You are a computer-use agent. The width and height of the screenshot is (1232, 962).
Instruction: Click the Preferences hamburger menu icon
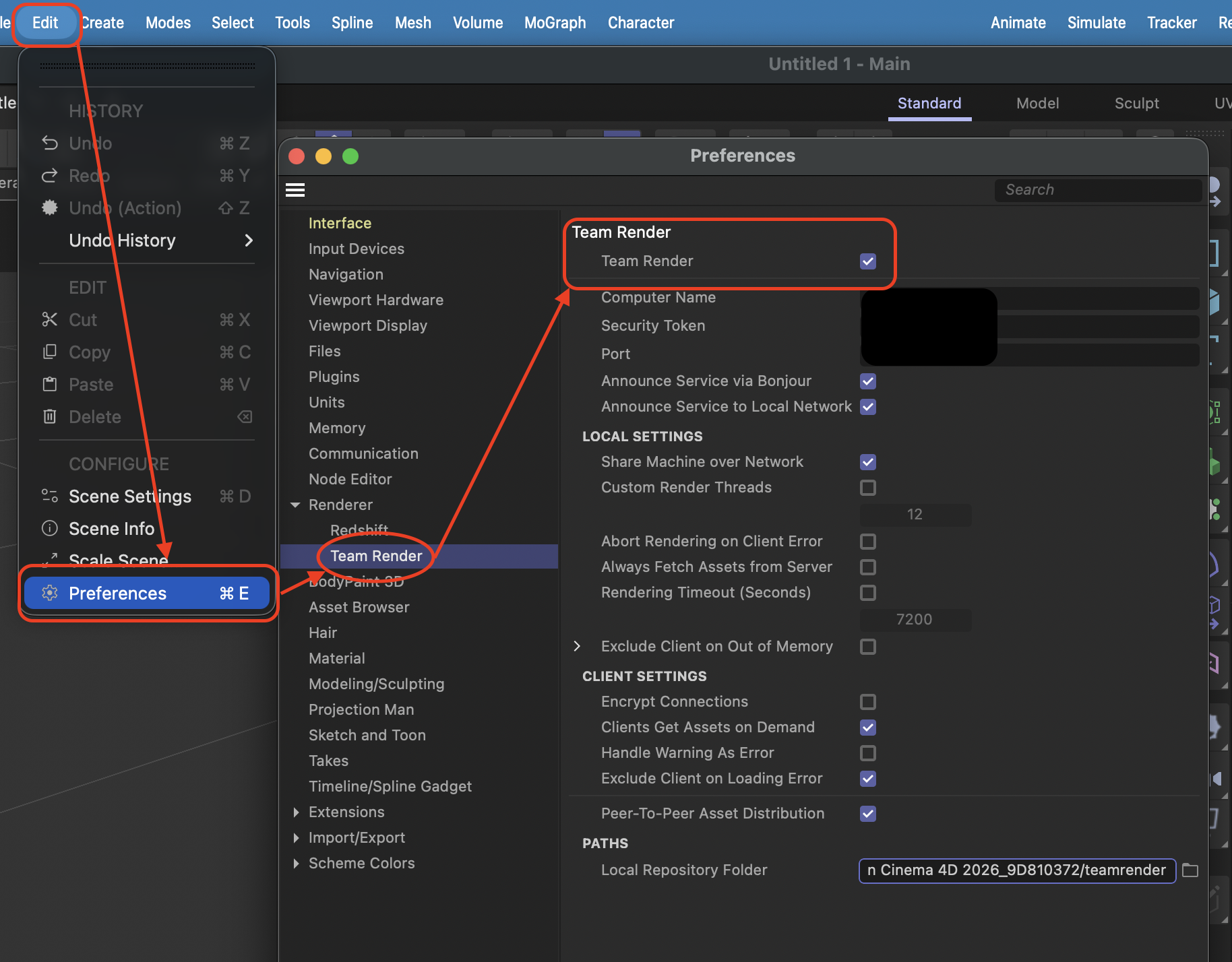(x=295, y=190)
